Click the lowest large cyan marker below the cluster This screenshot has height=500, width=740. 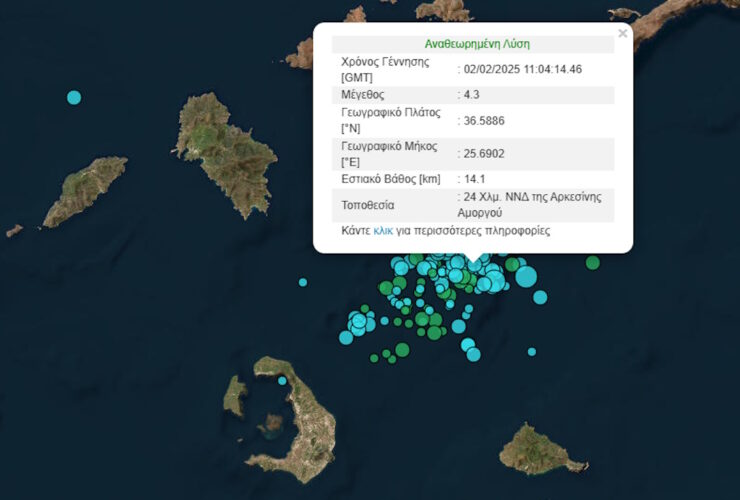click(473, 354)
